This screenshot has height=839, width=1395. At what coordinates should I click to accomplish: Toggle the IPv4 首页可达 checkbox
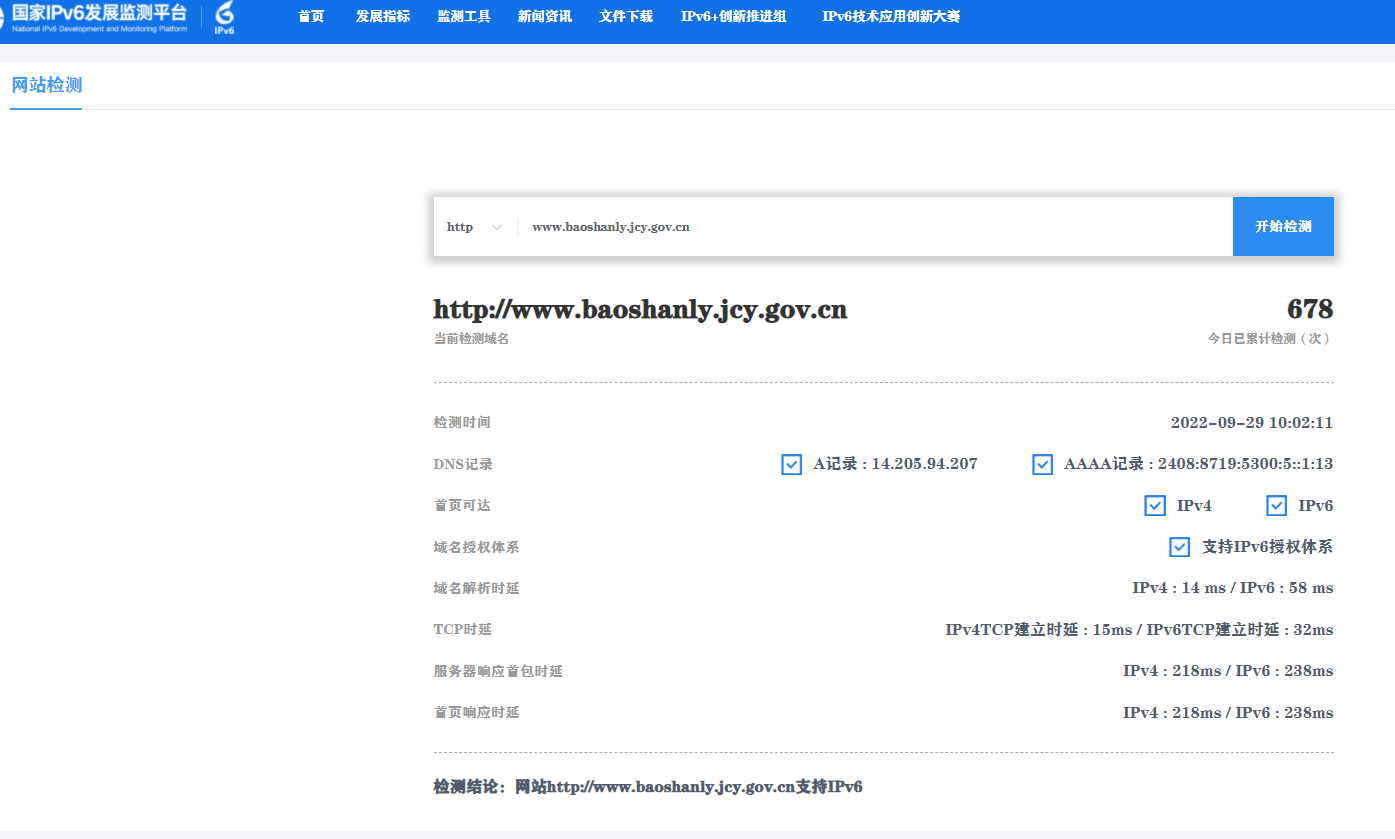point(1155,506)
